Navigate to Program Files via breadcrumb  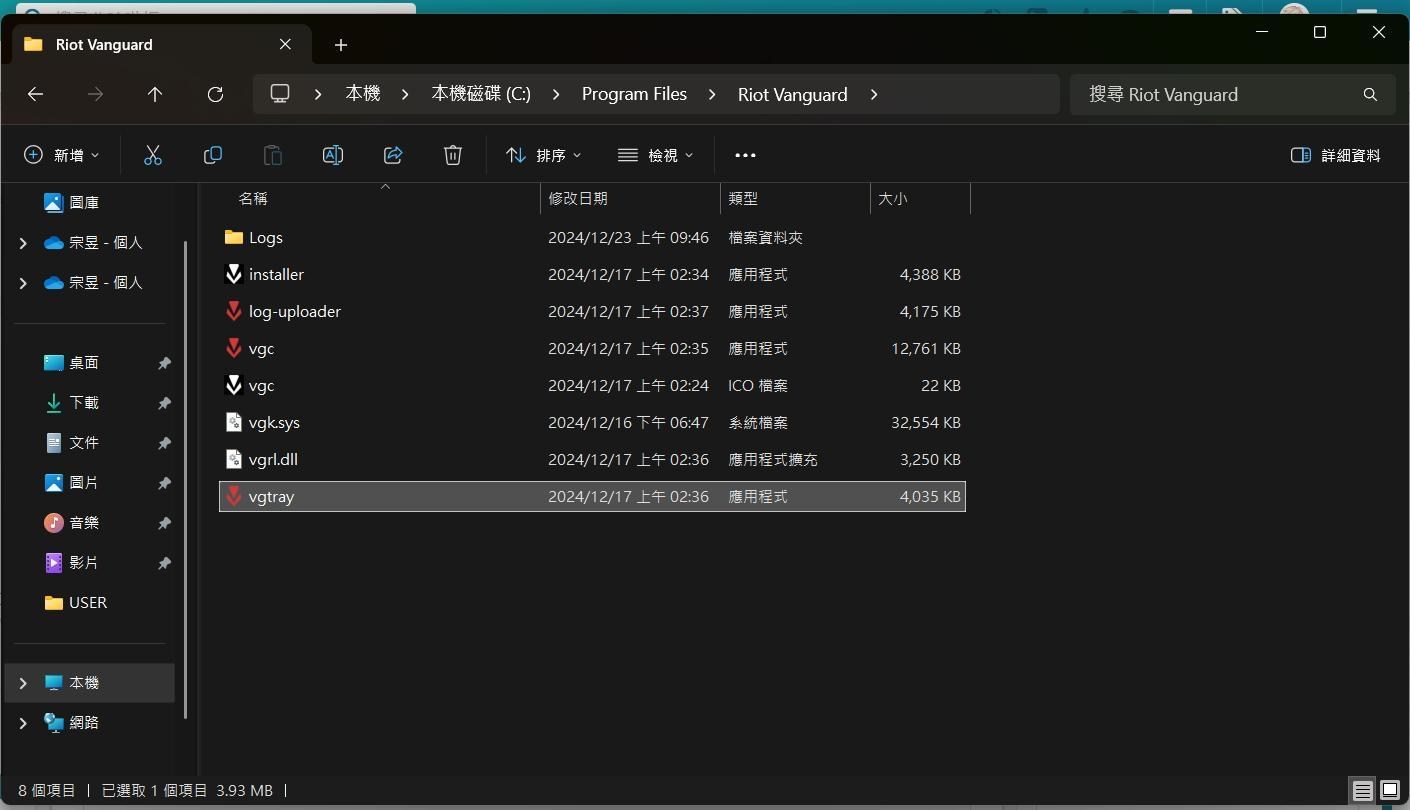point(633,94)
